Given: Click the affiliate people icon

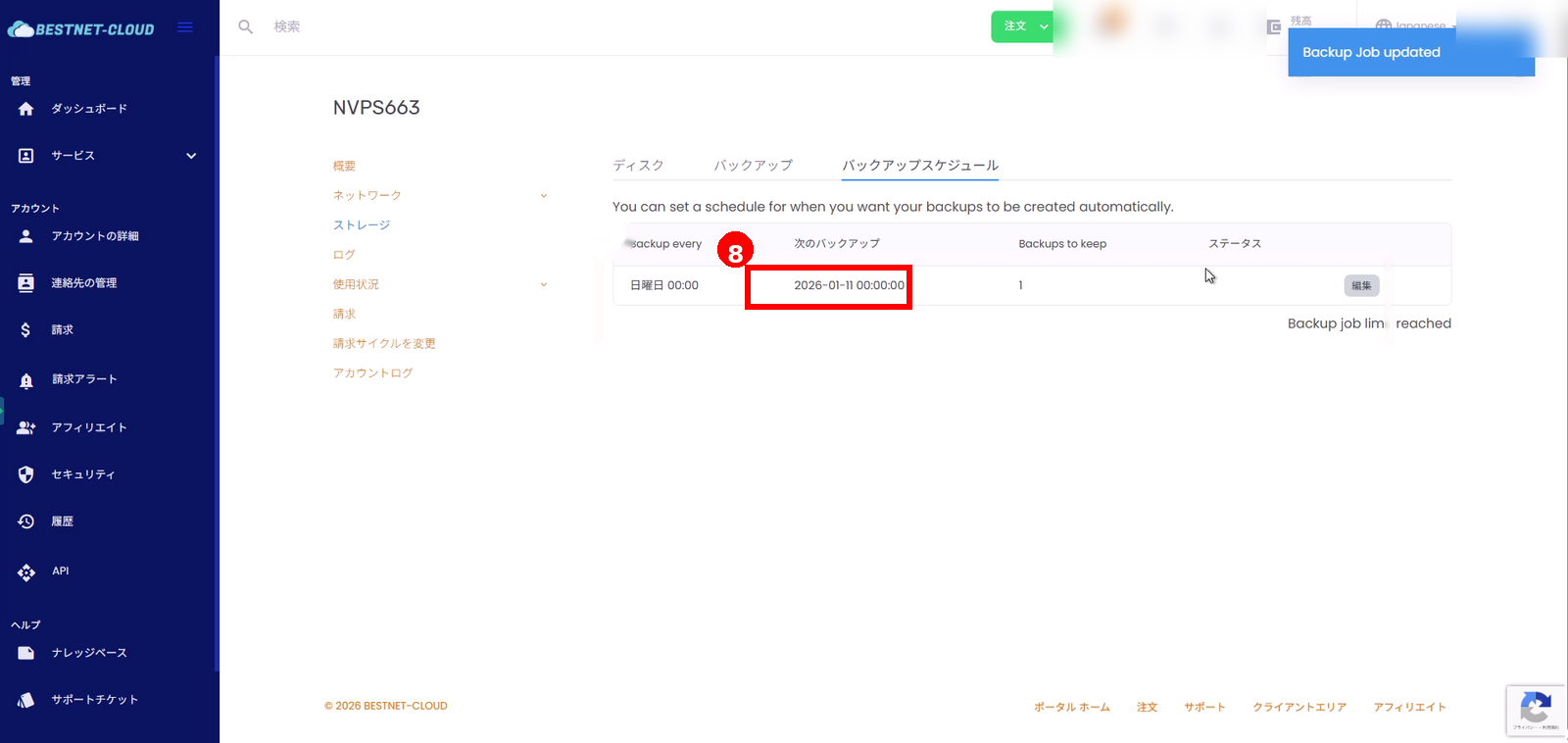Looking at the screenshot, I should click(26, 427).
